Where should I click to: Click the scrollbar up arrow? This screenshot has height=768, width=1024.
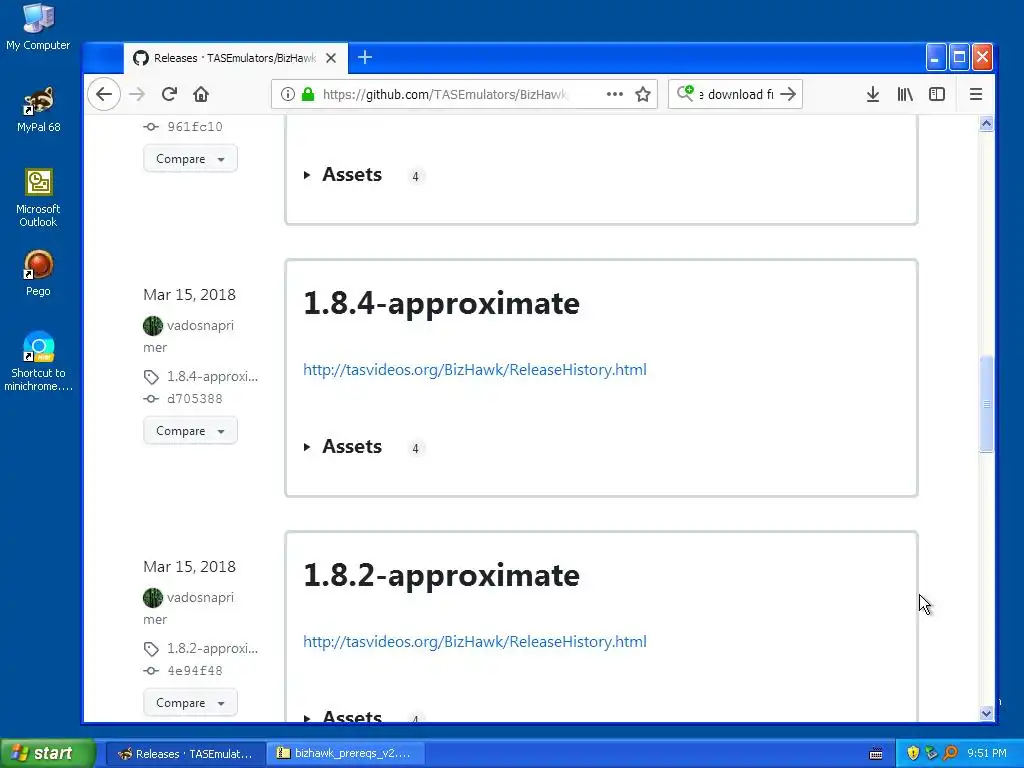[986, 123]
